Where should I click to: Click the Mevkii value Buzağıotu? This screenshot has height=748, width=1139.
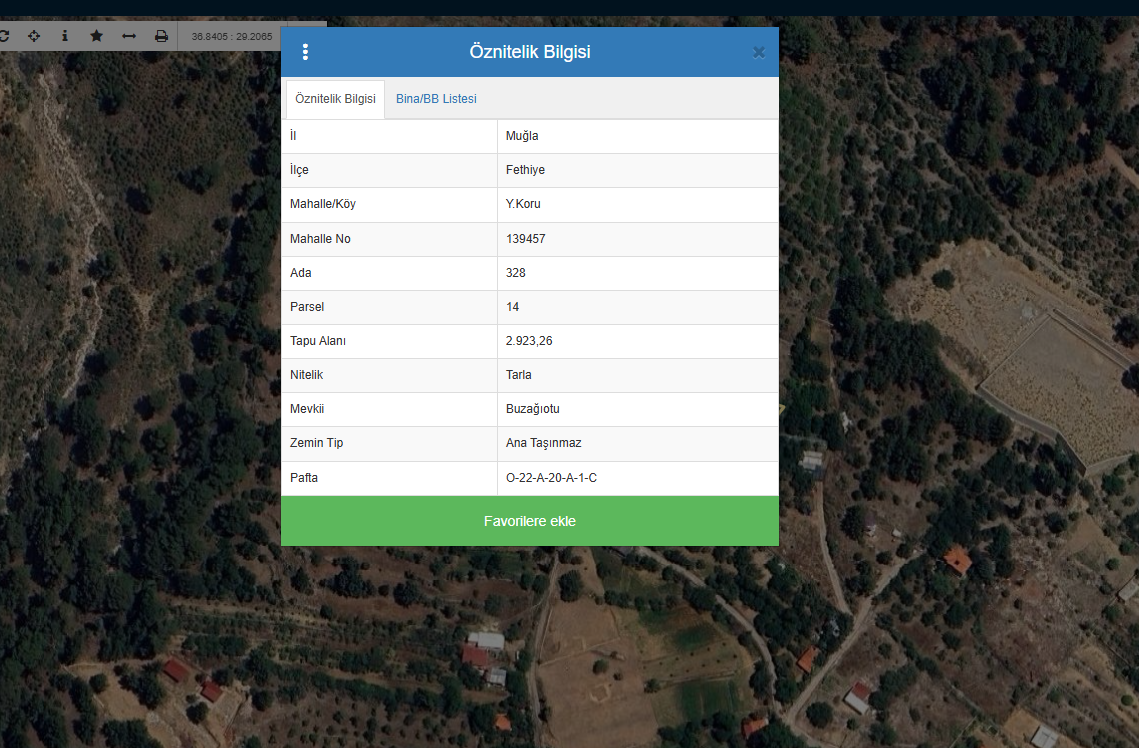(x=532, y=409)
